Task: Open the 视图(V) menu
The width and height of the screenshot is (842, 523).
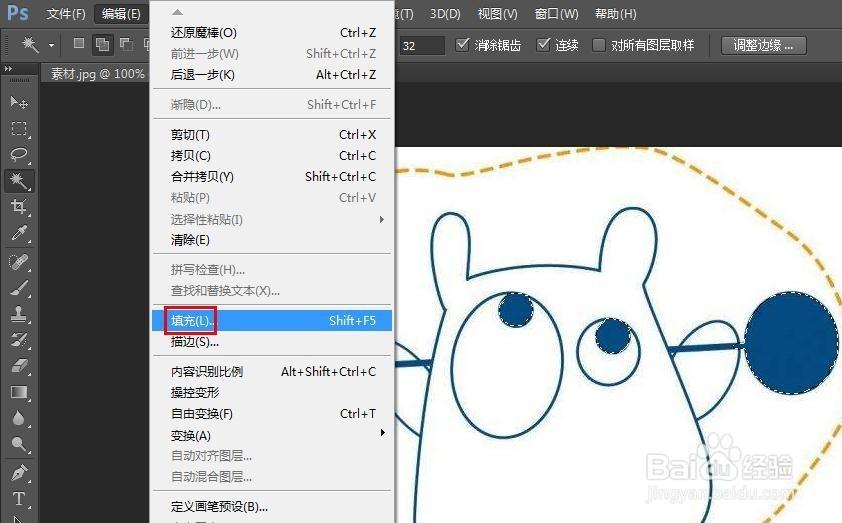Action: 497,13
